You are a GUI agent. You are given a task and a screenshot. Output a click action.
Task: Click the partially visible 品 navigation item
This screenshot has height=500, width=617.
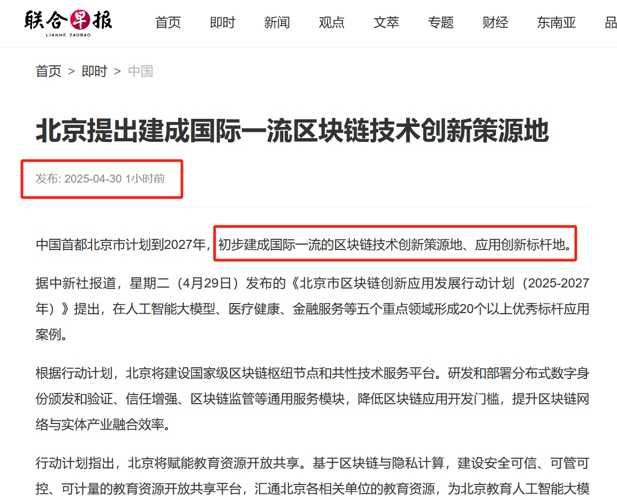click(610, 22)
